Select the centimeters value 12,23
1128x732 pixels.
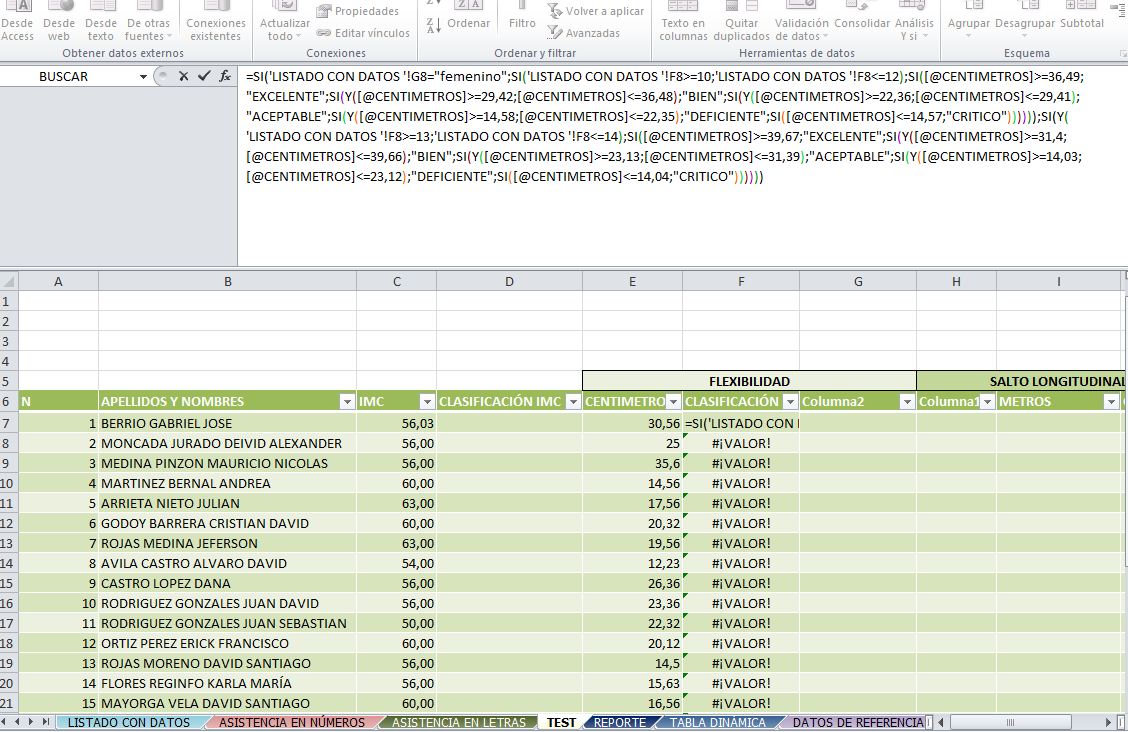coord(632,564)
